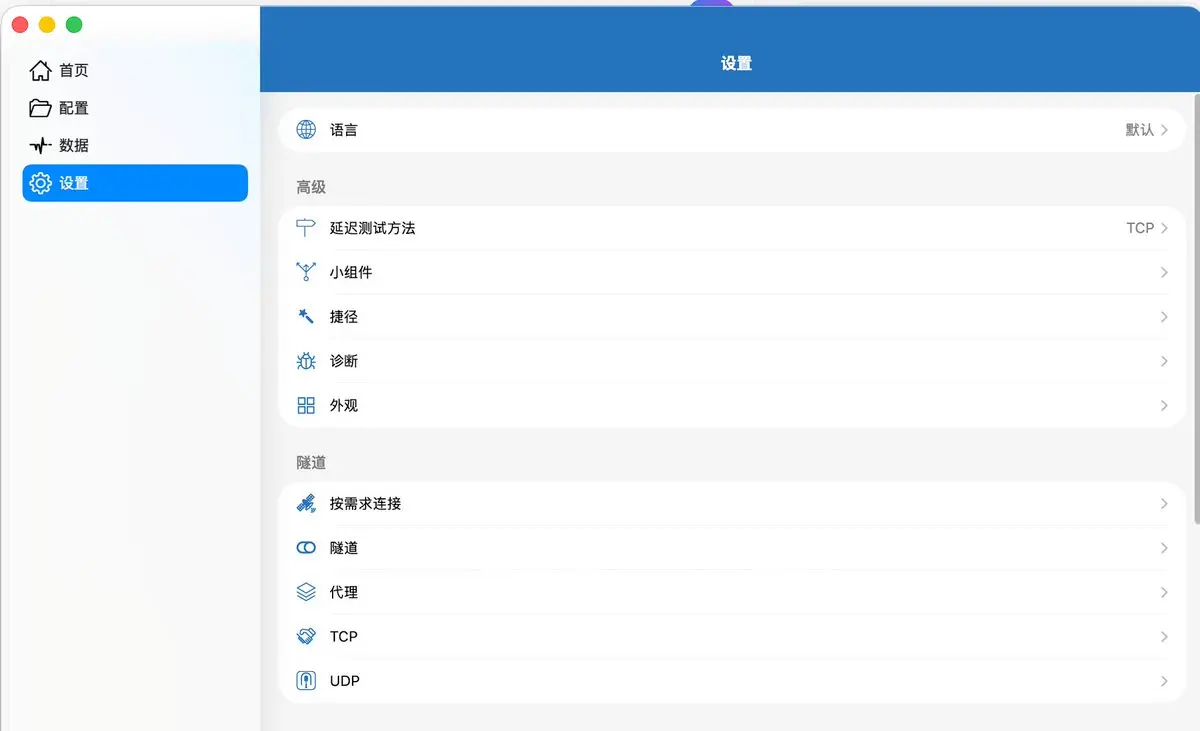Click the branching icon for 小组件
This screenshot has height=731, width=1200.
point(307,272)
